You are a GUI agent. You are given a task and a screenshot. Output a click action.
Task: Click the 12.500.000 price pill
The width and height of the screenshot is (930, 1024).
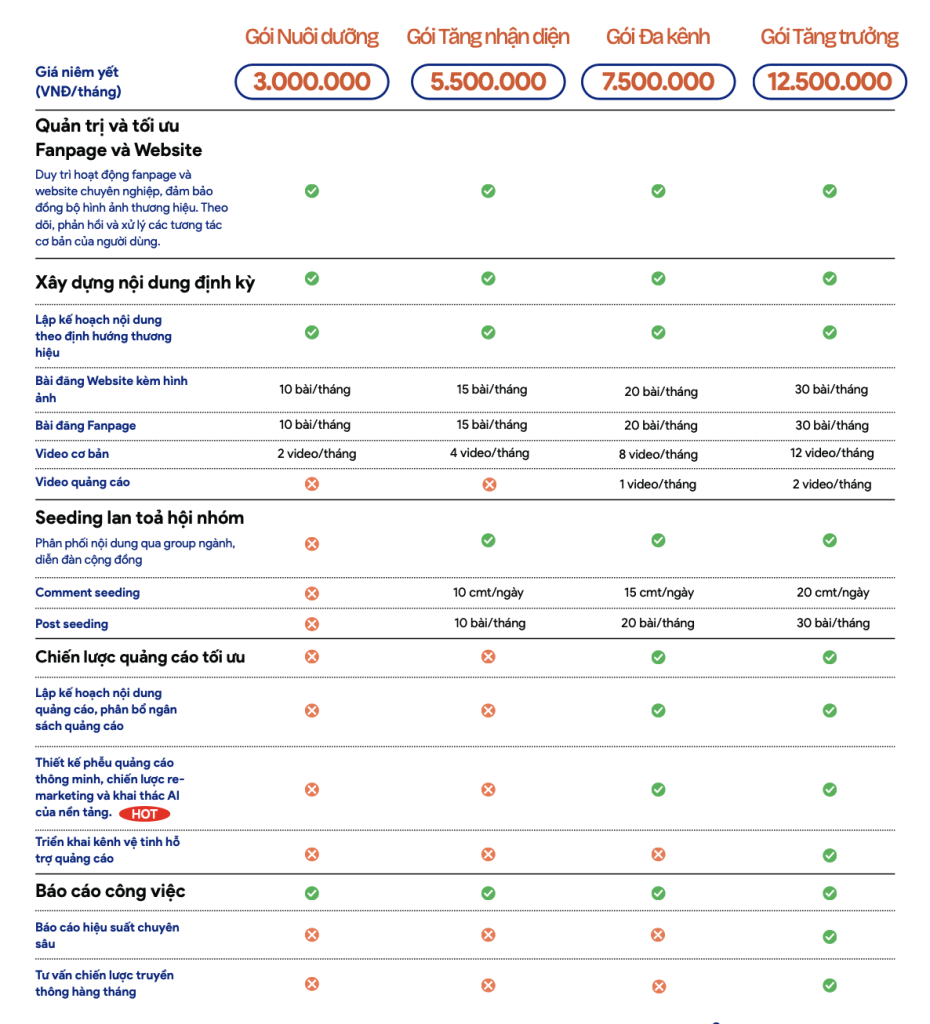pyautogui.click(x=830, y=82)
